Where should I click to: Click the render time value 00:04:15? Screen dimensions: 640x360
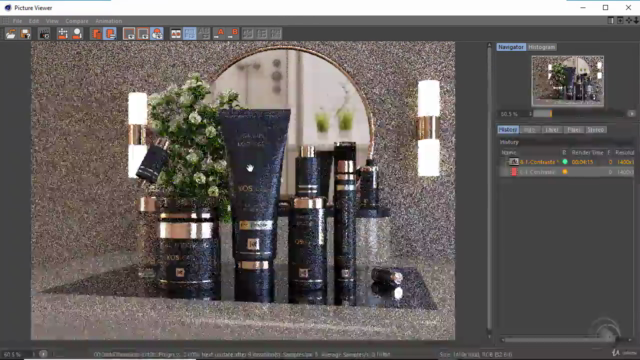[x=582, y=162]
